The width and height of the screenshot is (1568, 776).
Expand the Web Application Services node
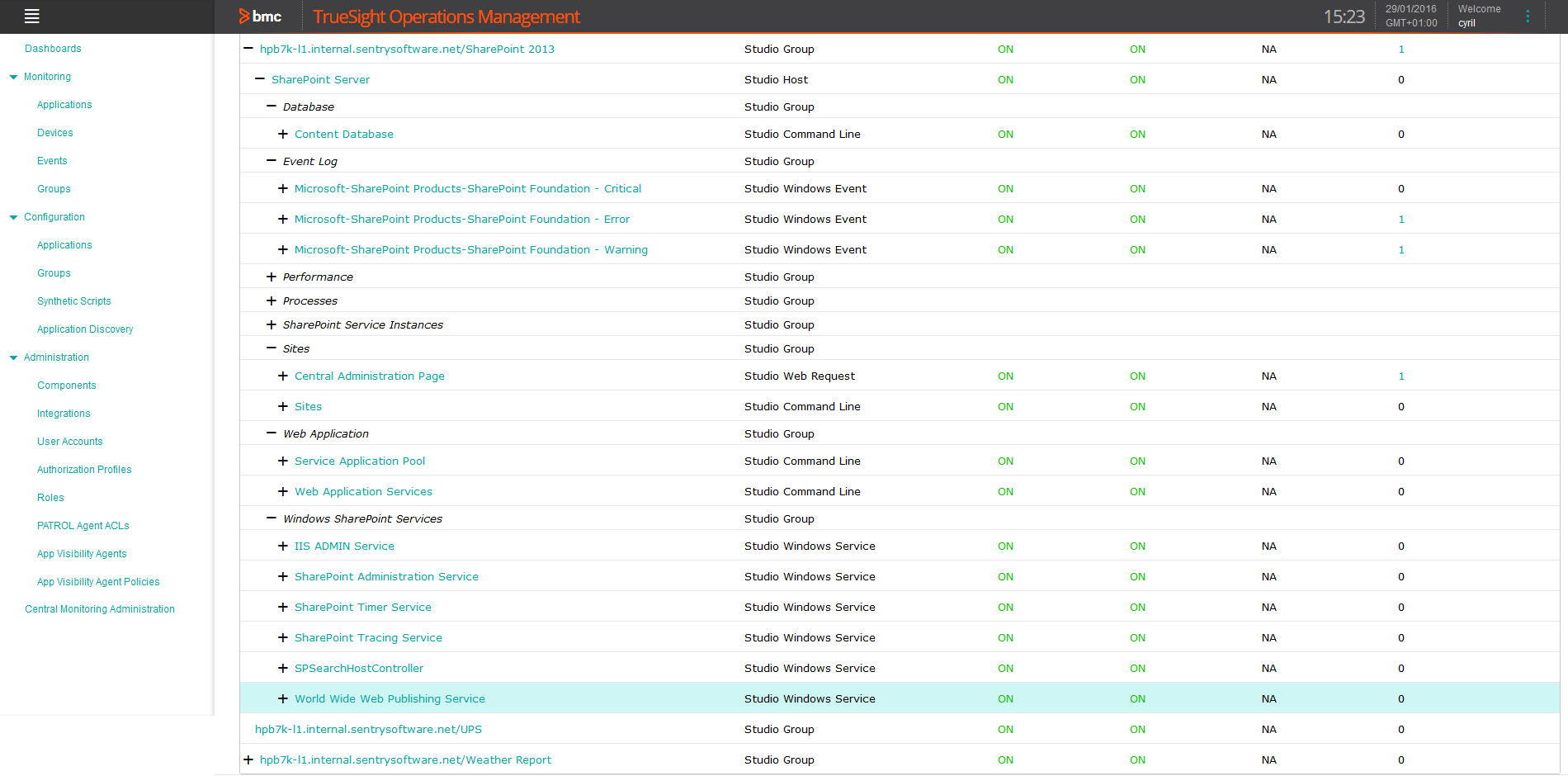[283, 491]
